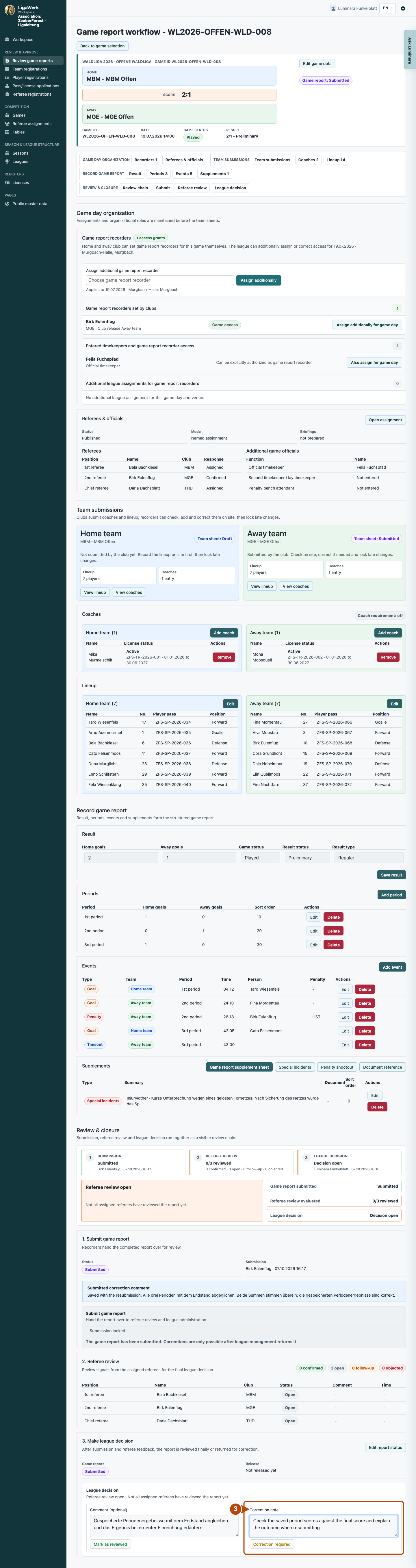Open Pass/license applications icon

(7, 86)
